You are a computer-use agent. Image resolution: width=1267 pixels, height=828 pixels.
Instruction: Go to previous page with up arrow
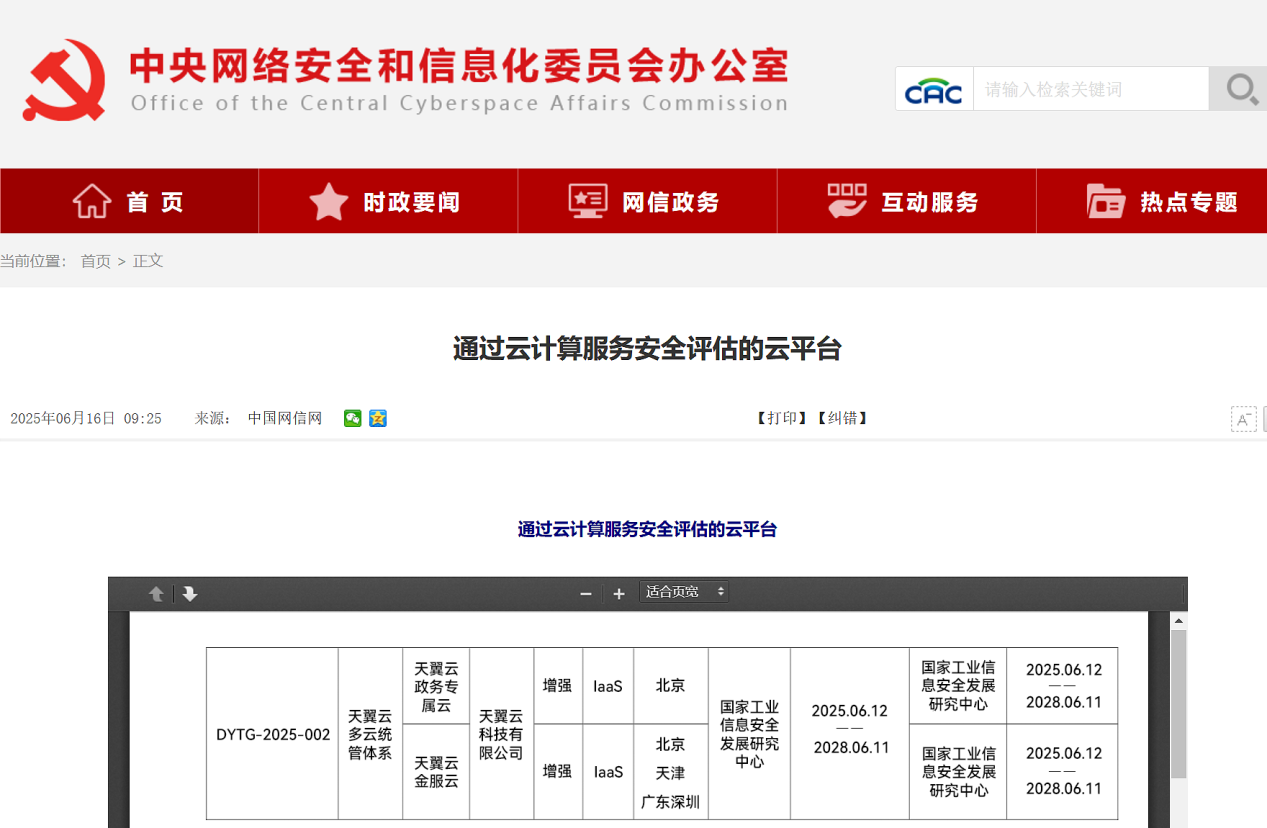click(x=156, y=594)
